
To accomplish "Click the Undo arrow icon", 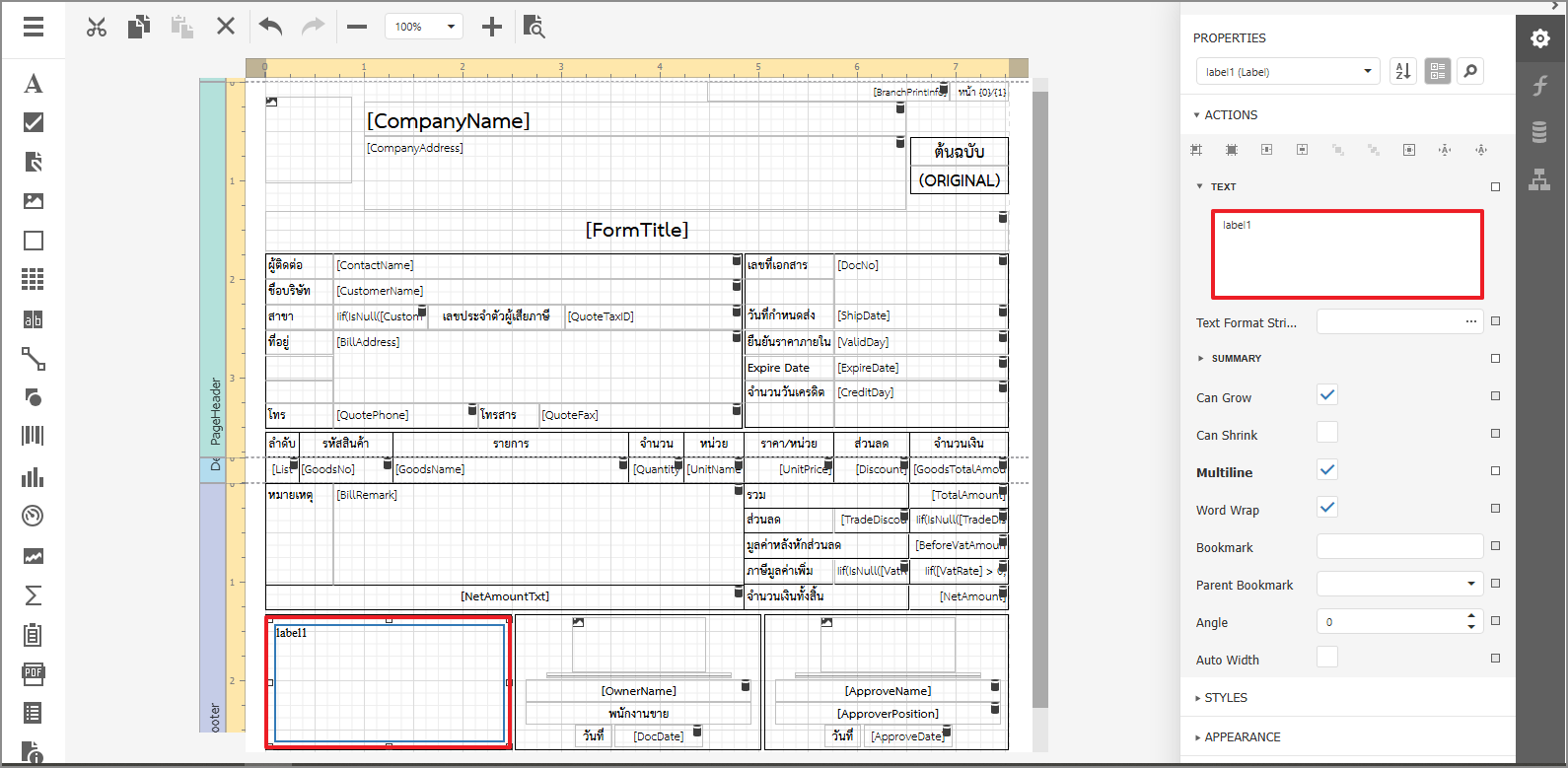I will coord(270,27).
